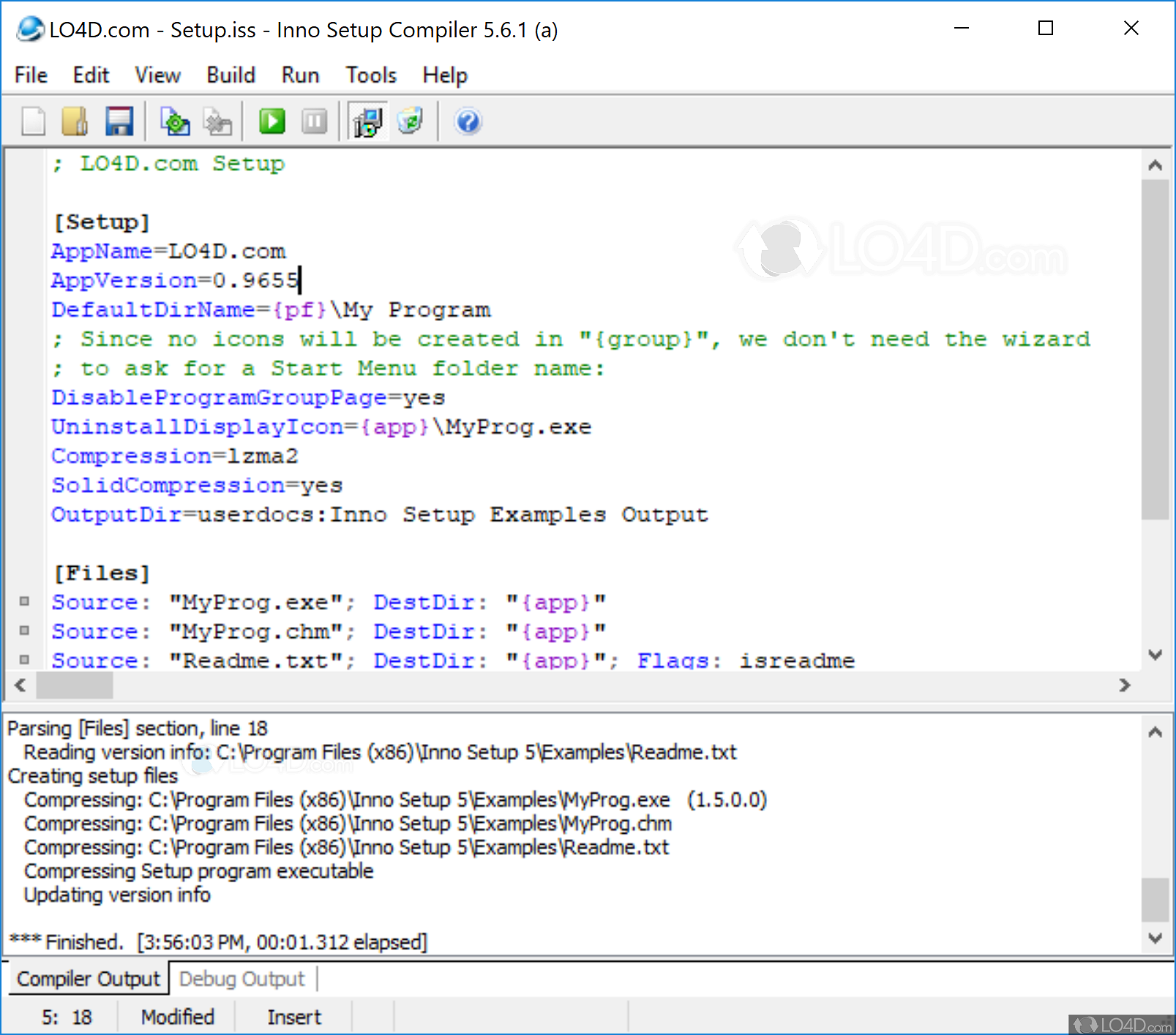Open the Edit menu
This screenshot has height=1035, width=1176.
91,75
